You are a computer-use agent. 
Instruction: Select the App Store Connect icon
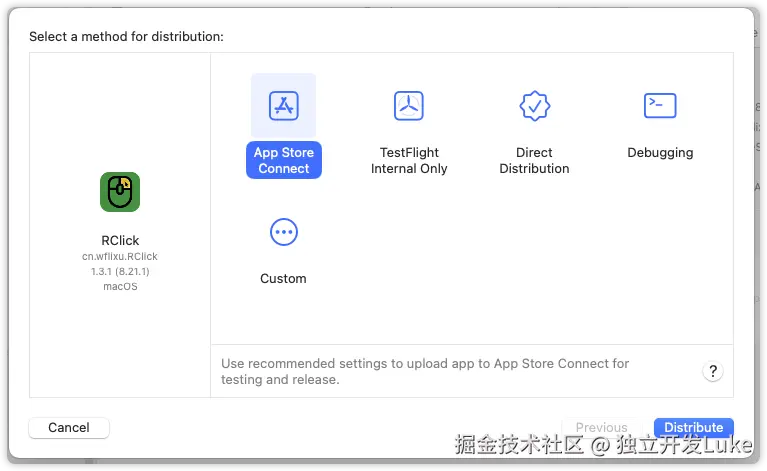click(x=284, y=106)
